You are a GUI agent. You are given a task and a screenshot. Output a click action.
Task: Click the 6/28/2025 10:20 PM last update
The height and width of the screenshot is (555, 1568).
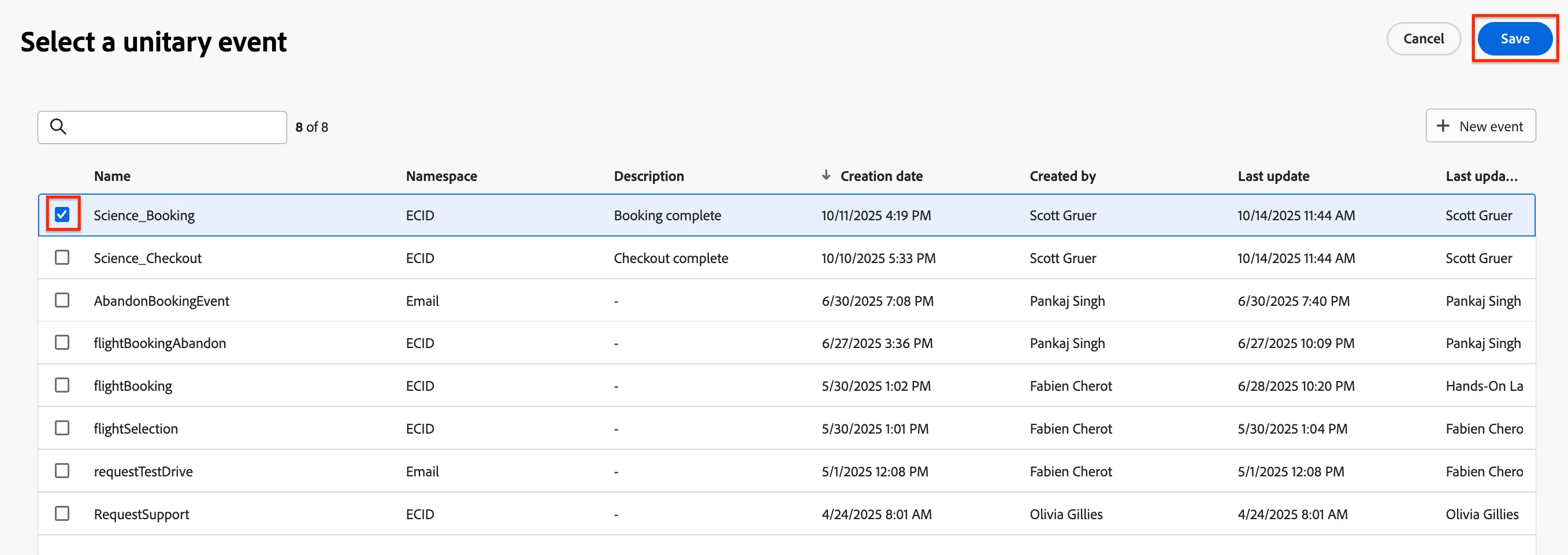(x=1296, y=386)
